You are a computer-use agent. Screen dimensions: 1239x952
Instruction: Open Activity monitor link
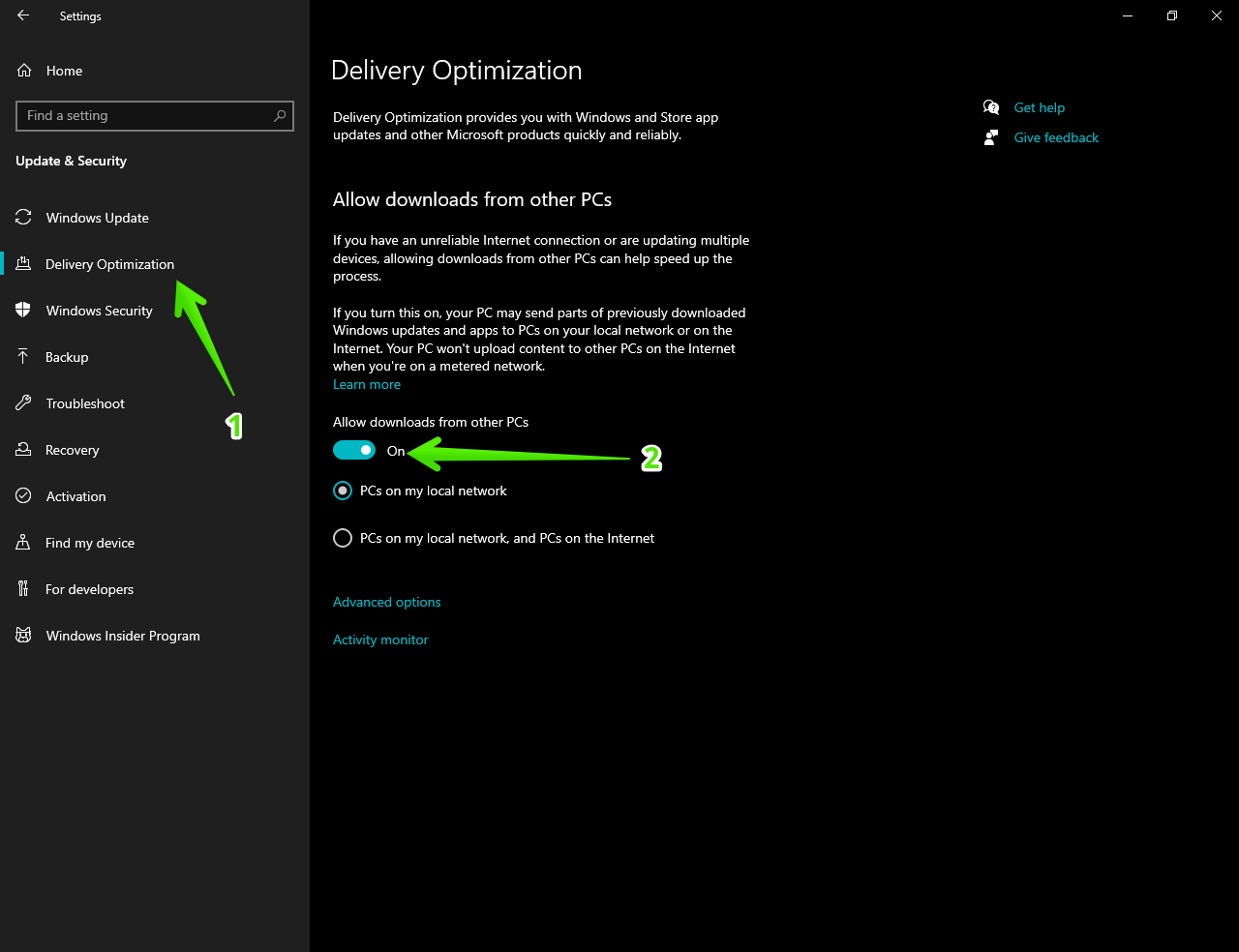click(380, 640)
